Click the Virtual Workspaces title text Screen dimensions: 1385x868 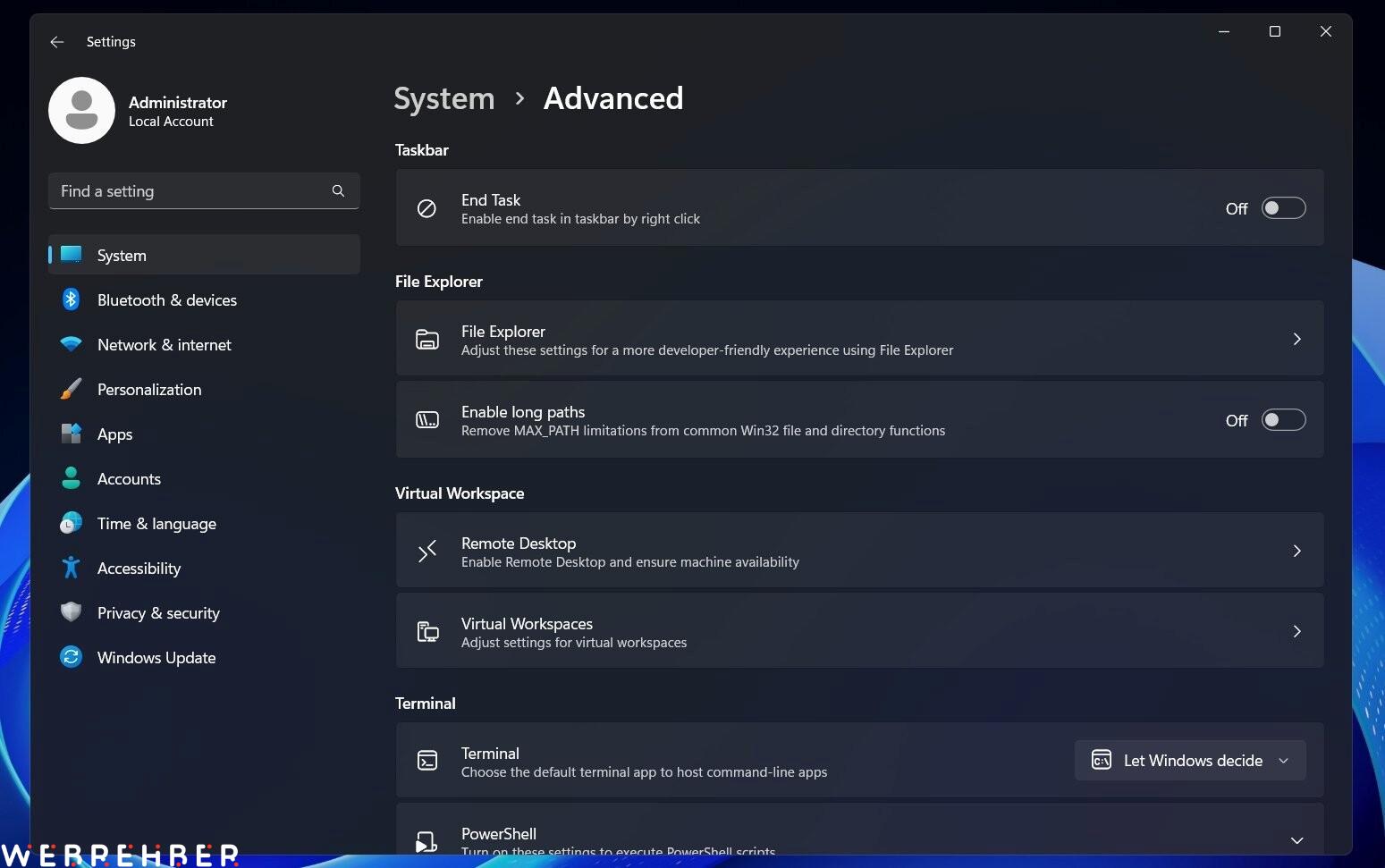527,623
